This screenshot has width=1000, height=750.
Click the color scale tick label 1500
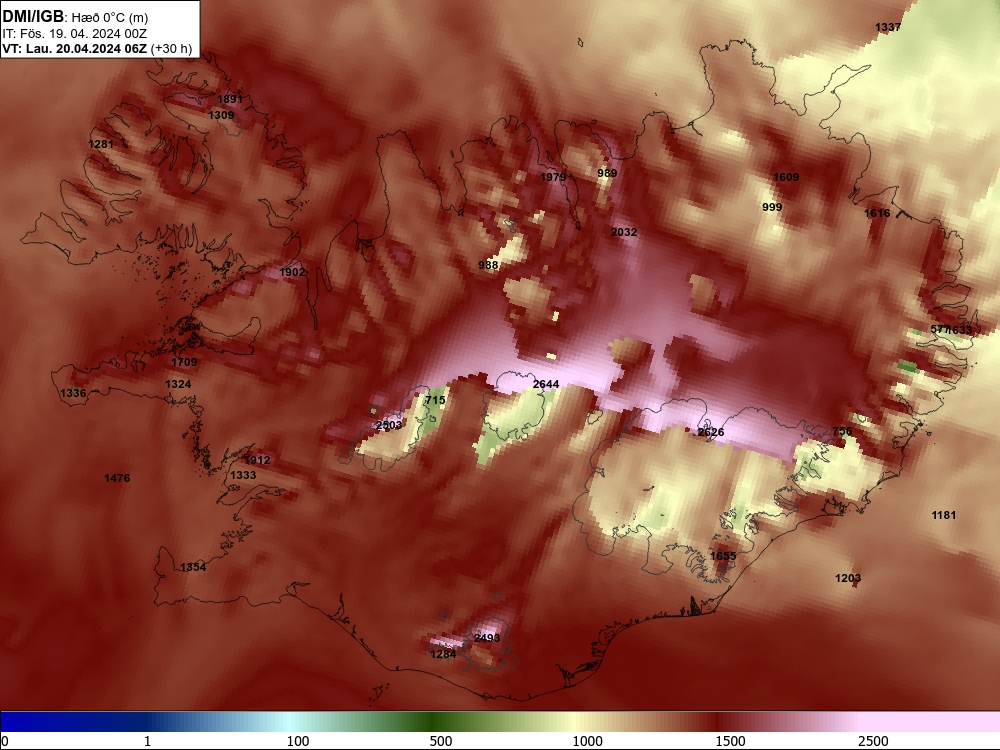(730, 741)
